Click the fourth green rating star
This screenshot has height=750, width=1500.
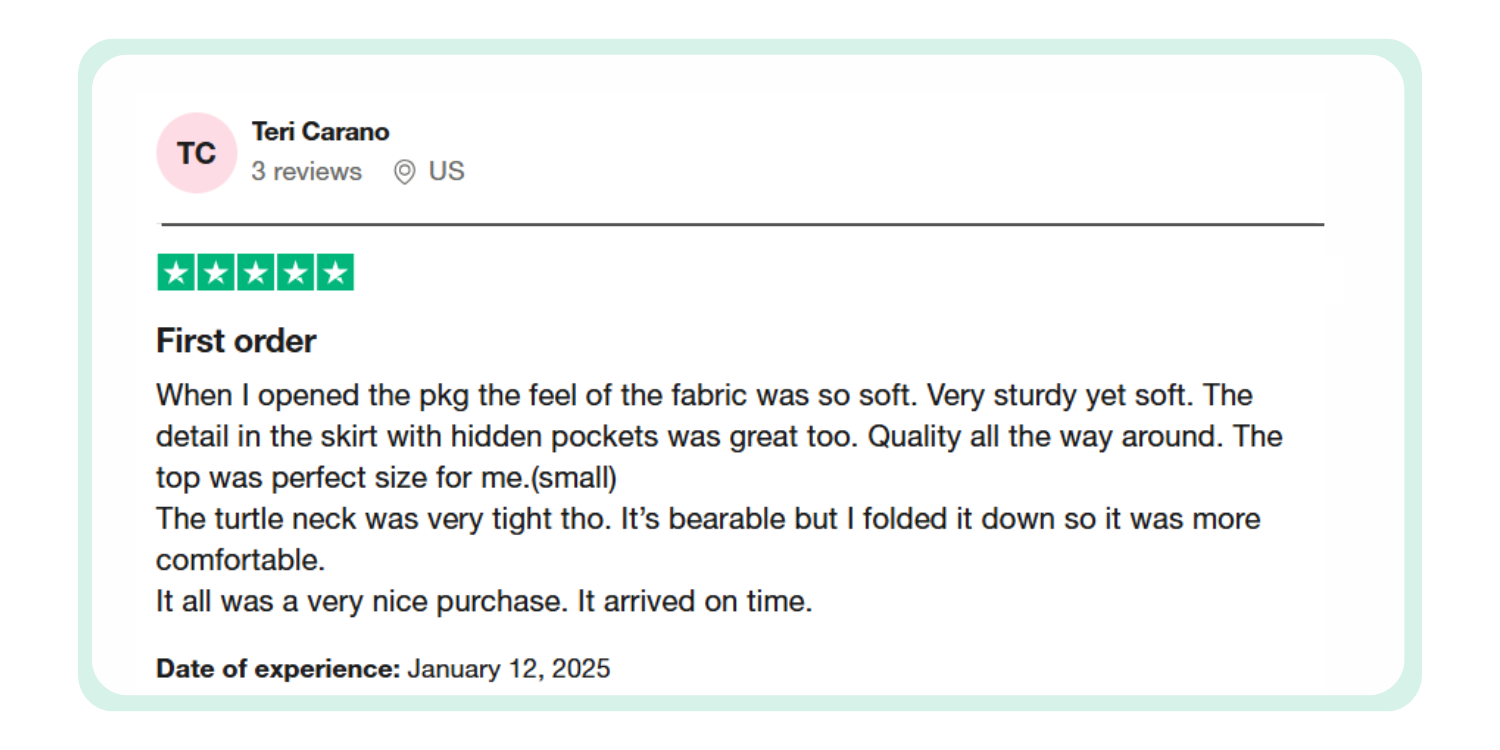295,273
